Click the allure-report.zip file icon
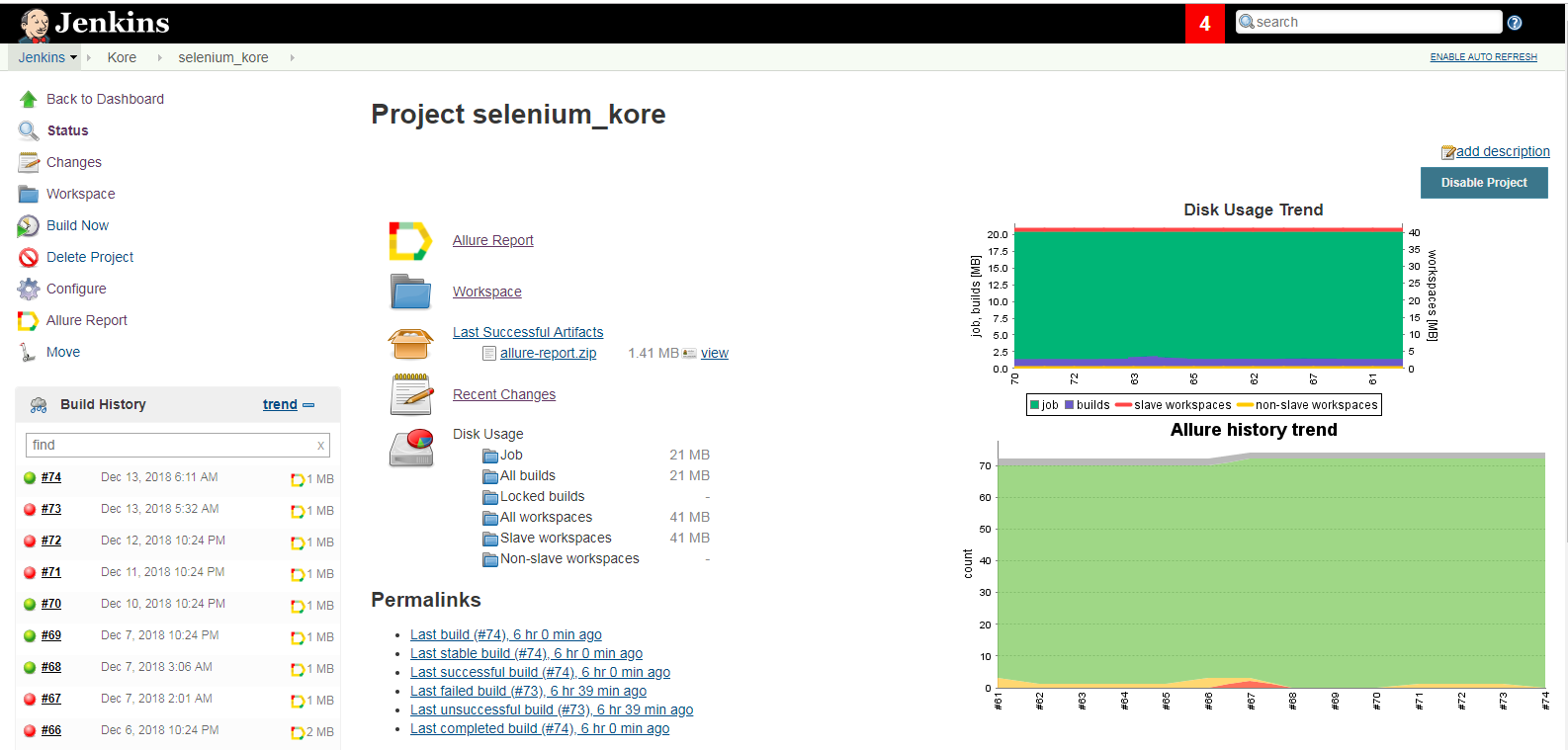This screenshot has height=750, width=1568. click(488, 354)
